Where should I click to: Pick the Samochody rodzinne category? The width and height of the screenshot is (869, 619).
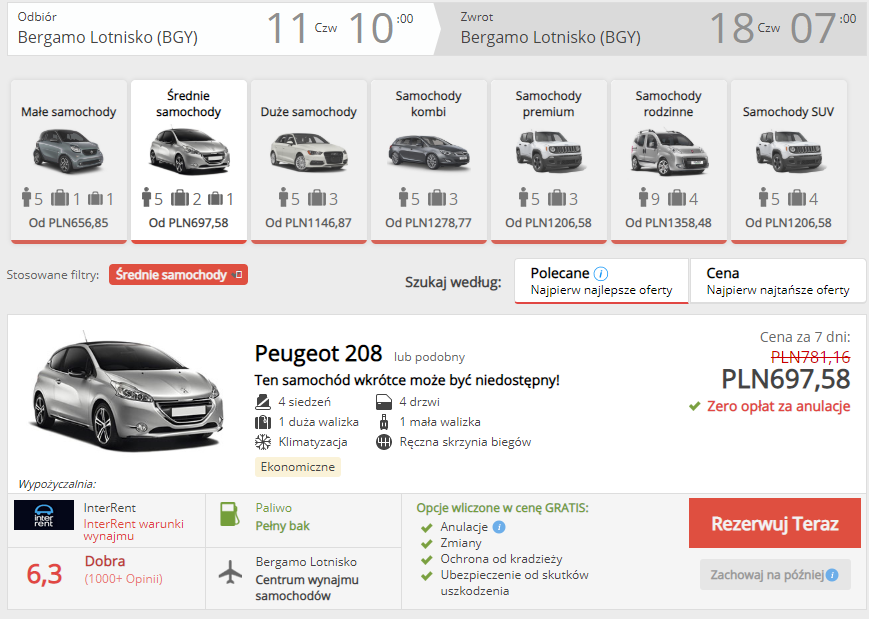click(x=669, y=160)
